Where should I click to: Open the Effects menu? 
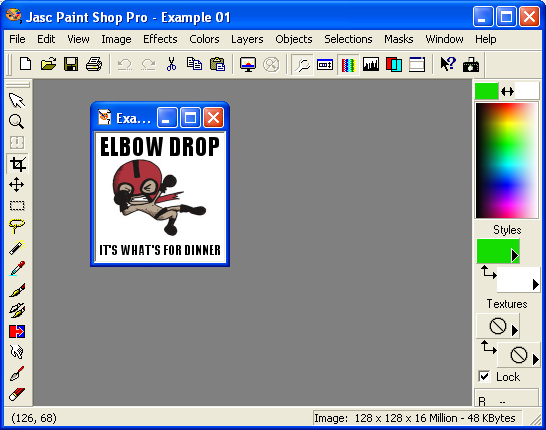coord(160,39)
